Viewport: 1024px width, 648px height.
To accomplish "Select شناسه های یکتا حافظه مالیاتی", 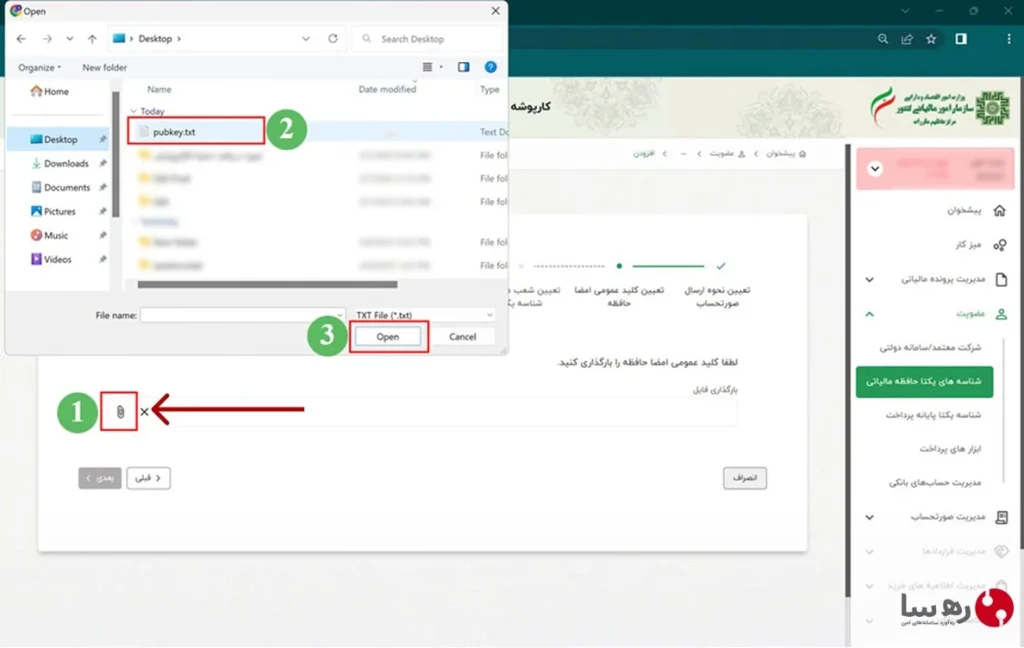I will pyautogui.click(x=924, y=381).
